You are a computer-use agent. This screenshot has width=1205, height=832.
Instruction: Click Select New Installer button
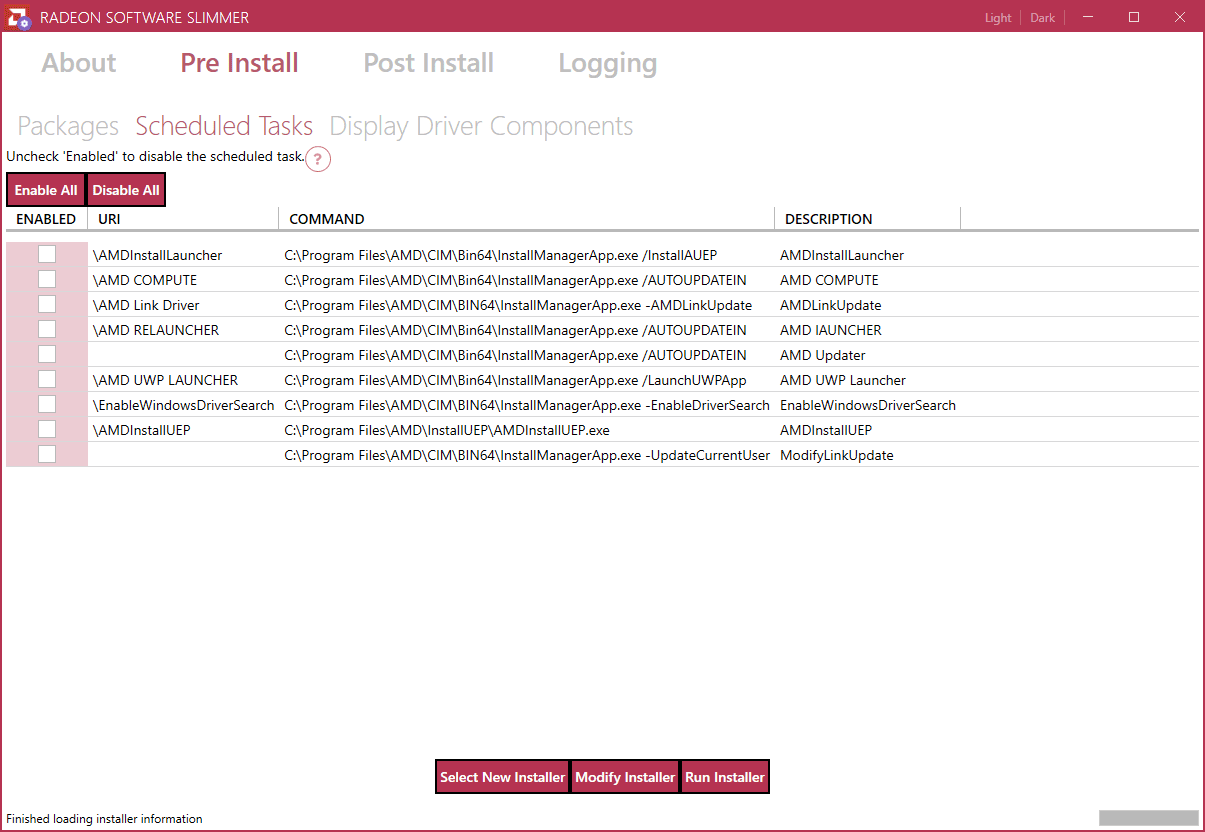coord(503,777)
